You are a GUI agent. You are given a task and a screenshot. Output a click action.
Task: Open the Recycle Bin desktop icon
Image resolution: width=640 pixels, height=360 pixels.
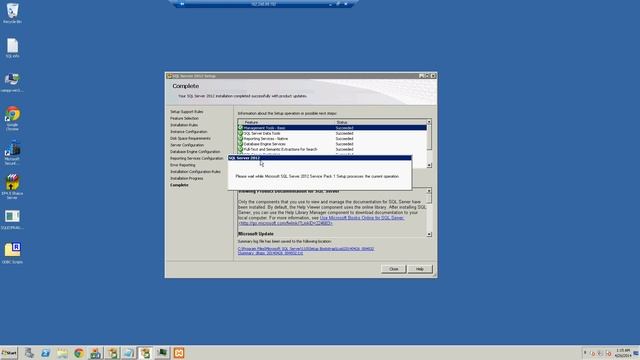click(12, 13)
